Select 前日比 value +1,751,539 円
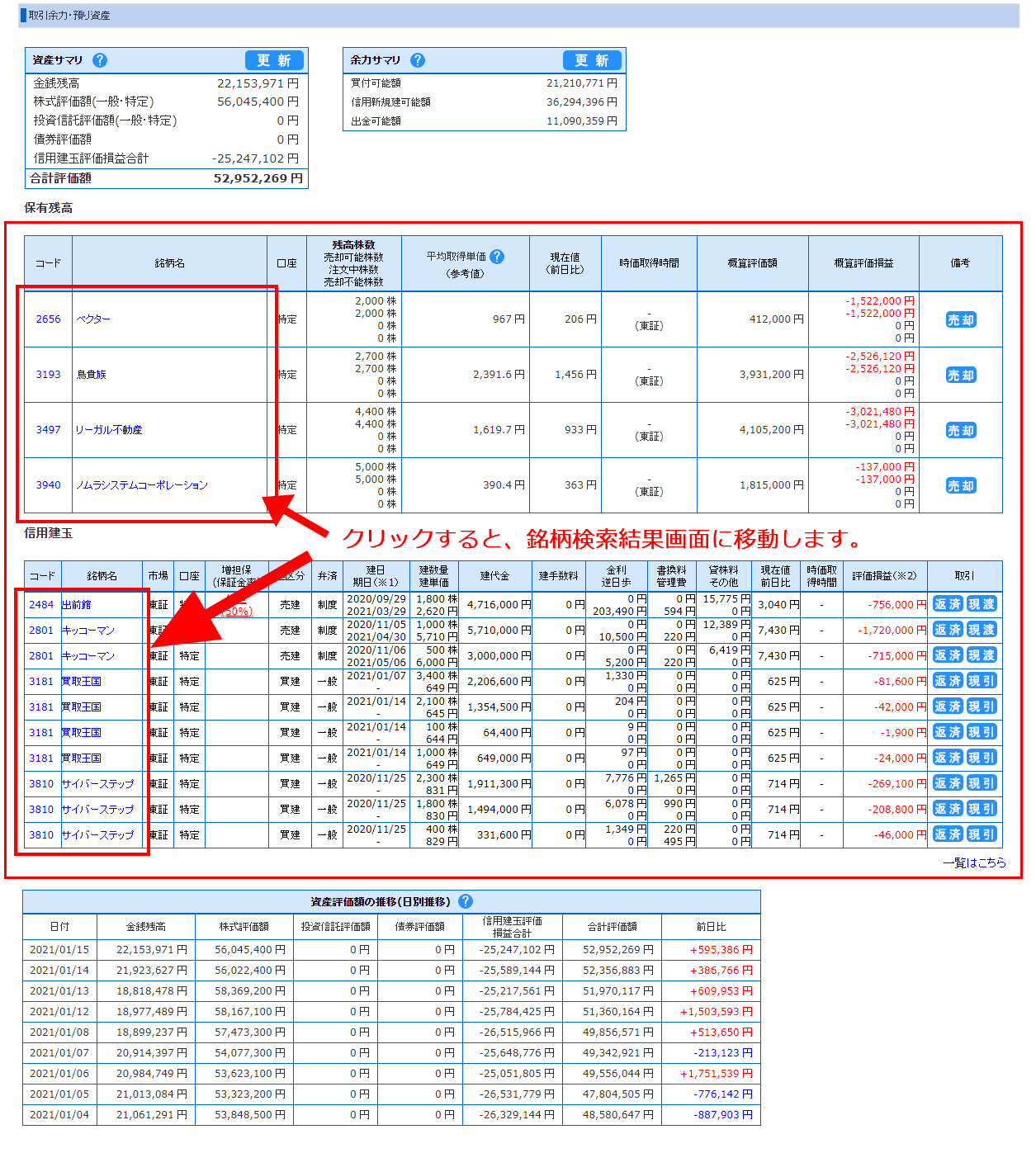The width and height of the screenshot is (1036, 1153). (717, 1074)
